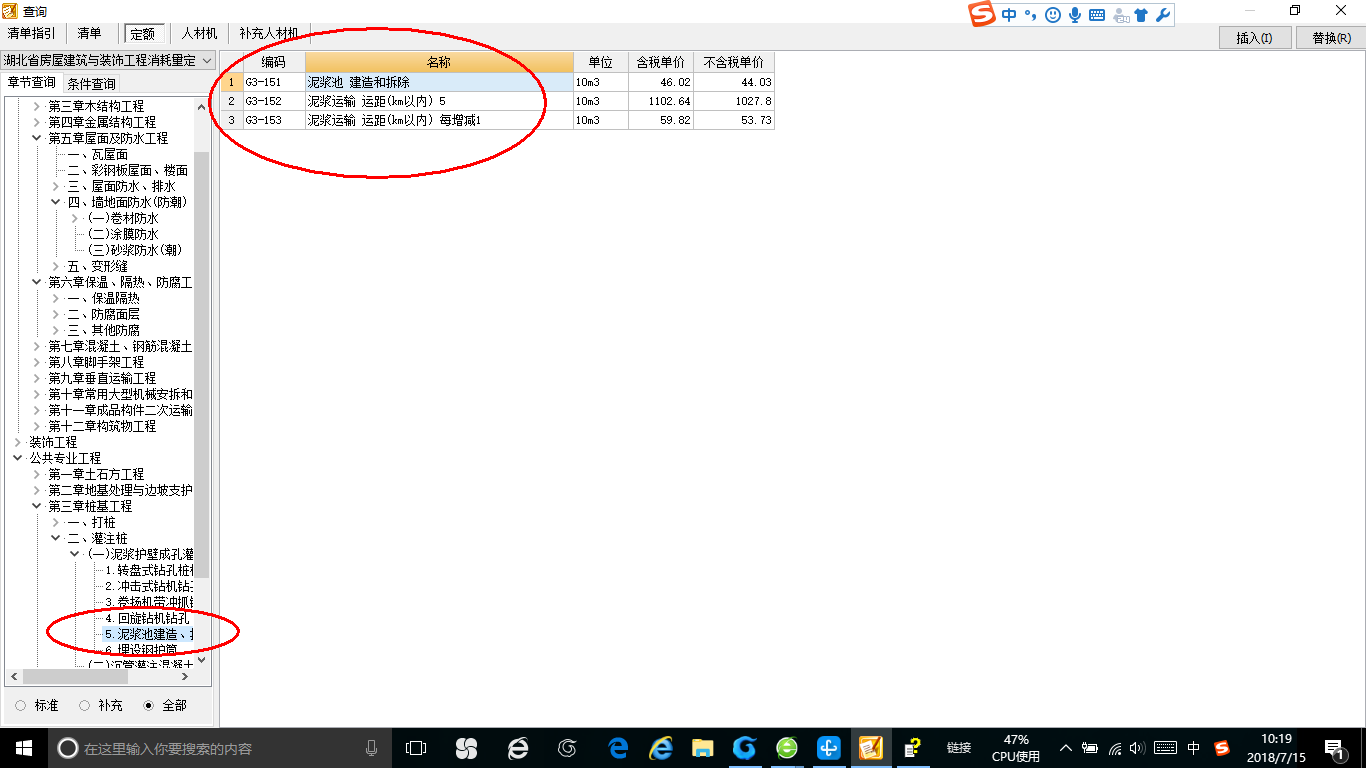Open the 湖北省房屋建筑 quota library dropdown
Screen dimensions: 1366x768
point(108,61)
